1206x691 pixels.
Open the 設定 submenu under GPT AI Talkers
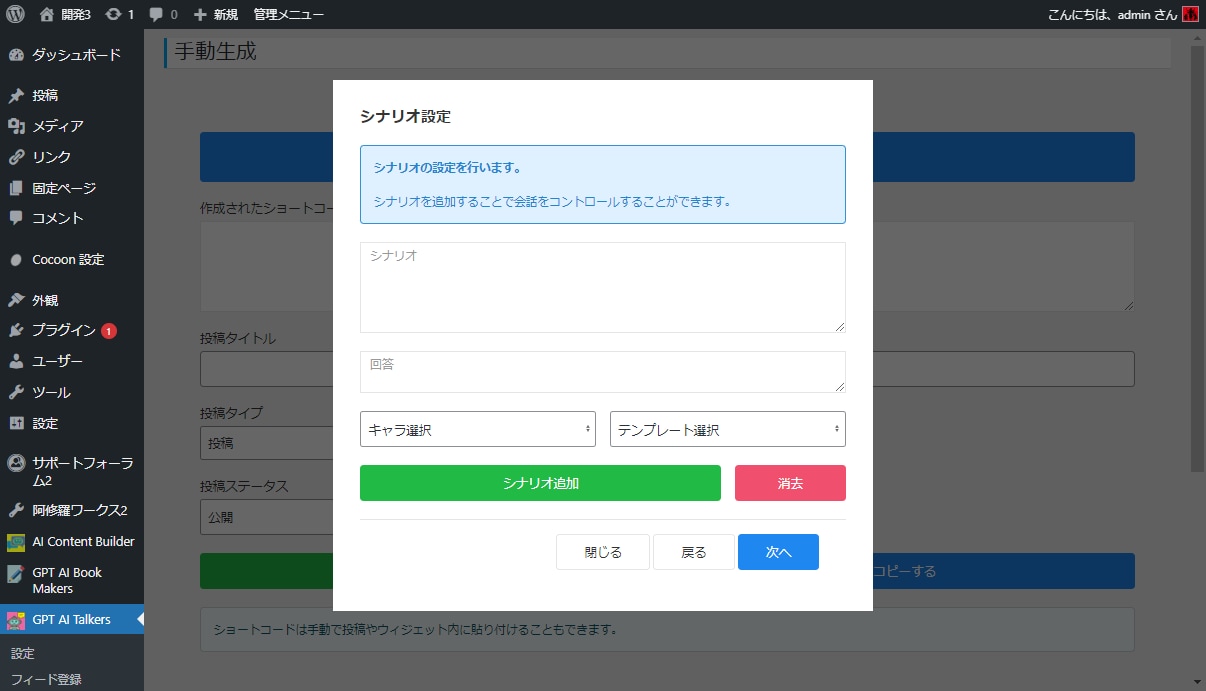23,653
